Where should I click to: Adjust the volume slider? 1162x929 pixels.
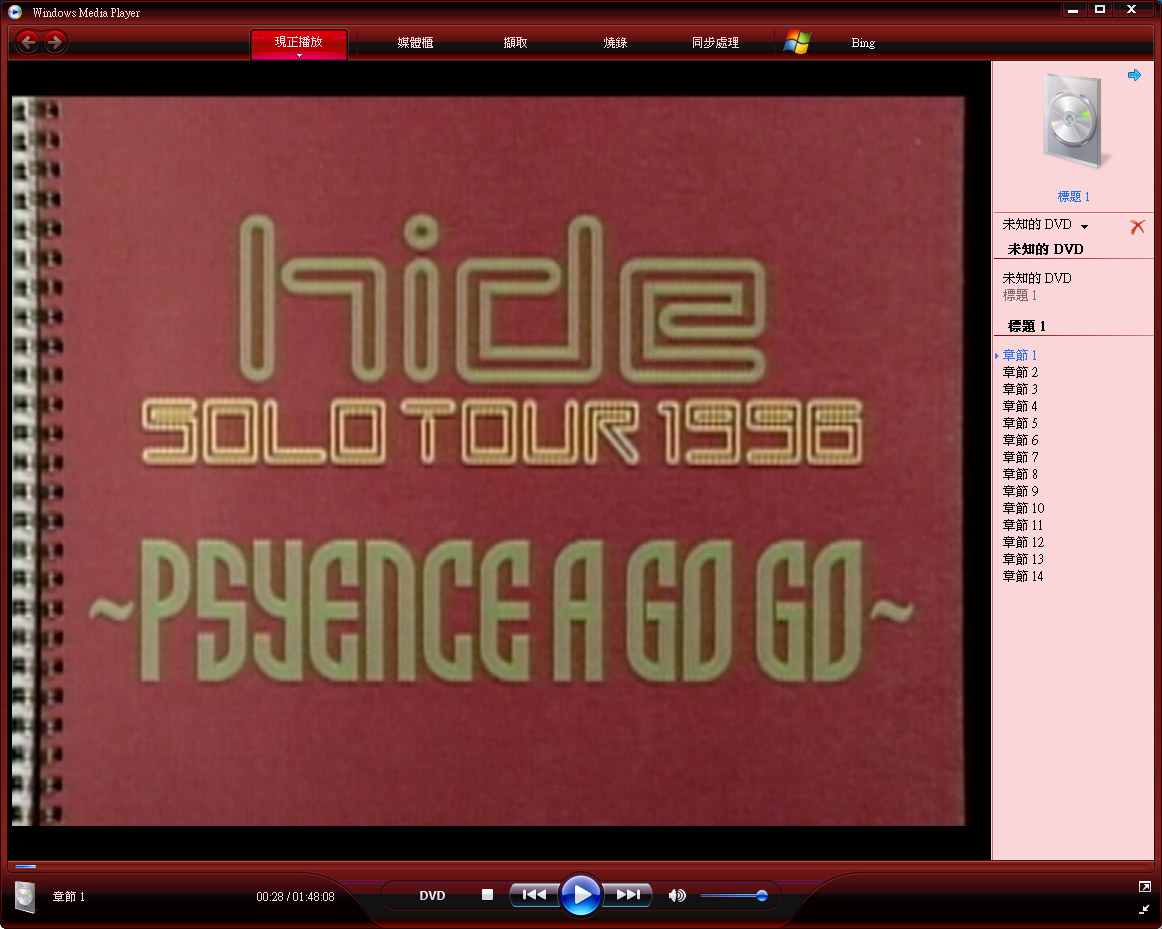click(x=733, y=896)
